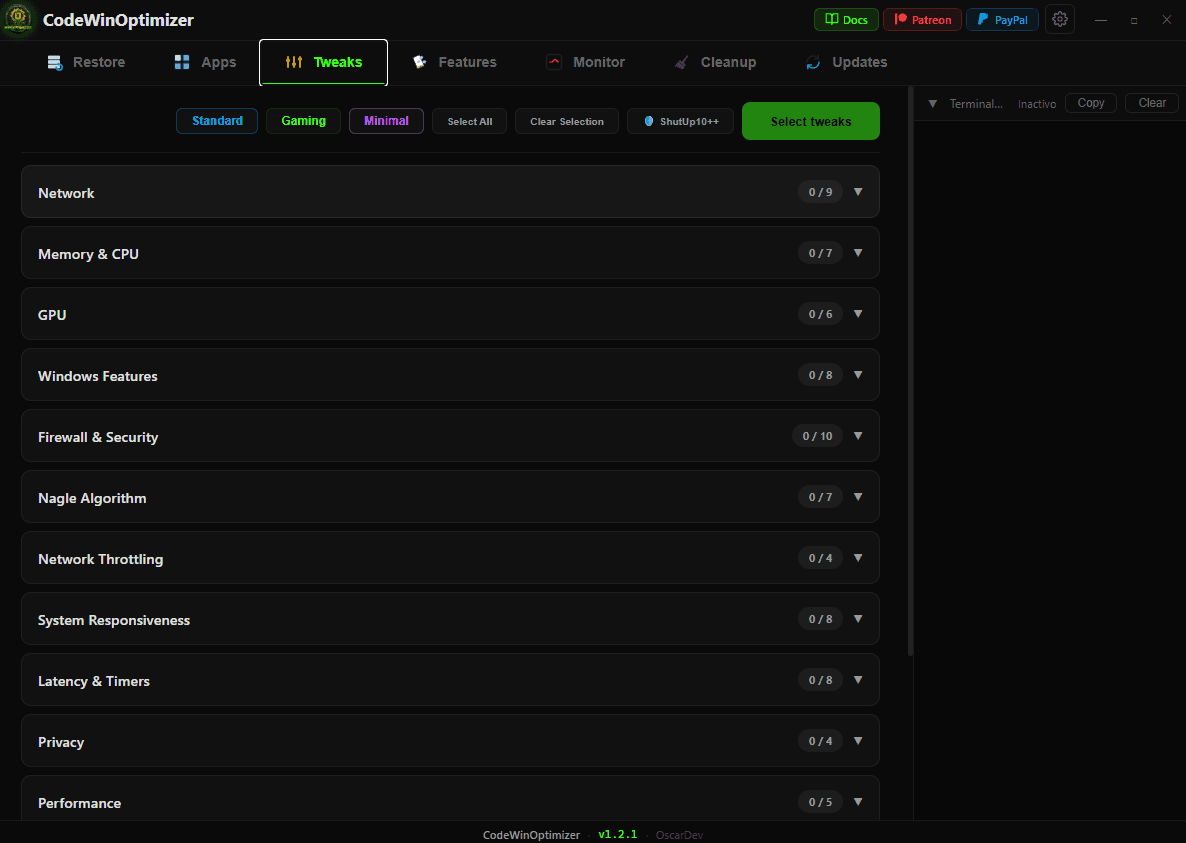Click the Features tab icon
Screen dimensions: 1186x843
click(x=420, y=62)
